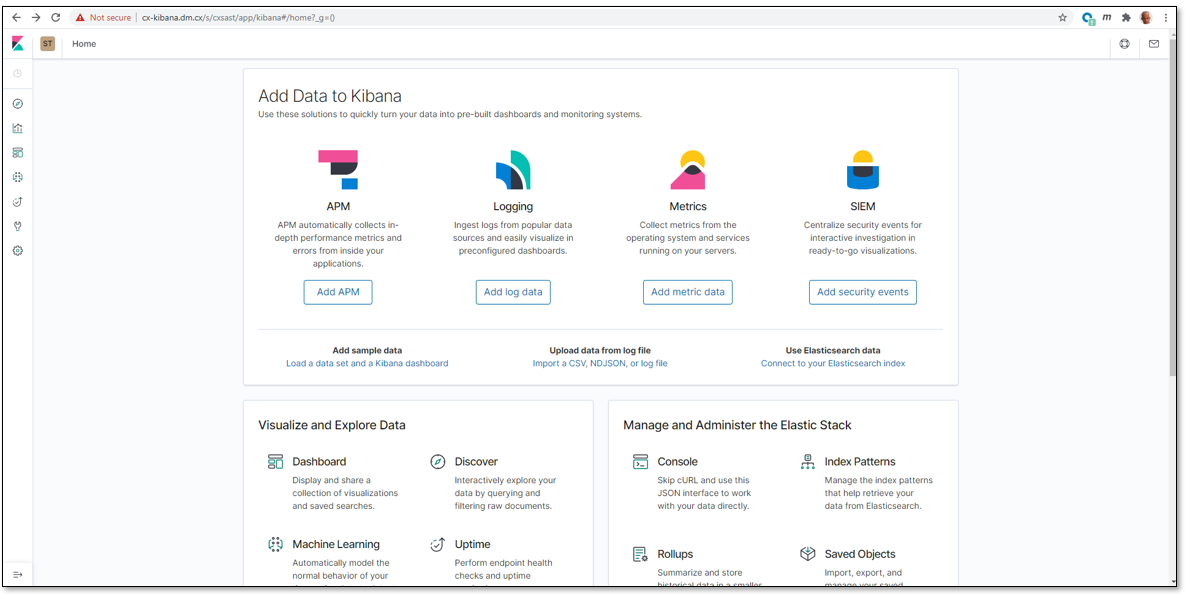Bookmark this page with the star icon
1185x594 pixels.
pos(1063,17)
